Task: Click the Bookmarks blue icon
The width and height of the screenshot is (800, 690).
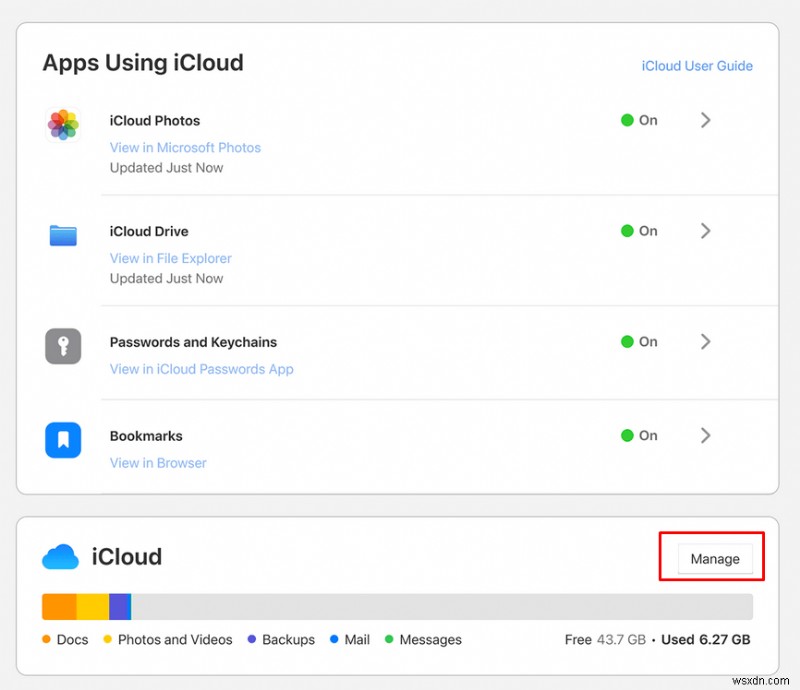Action: click(x=63, y=440)
